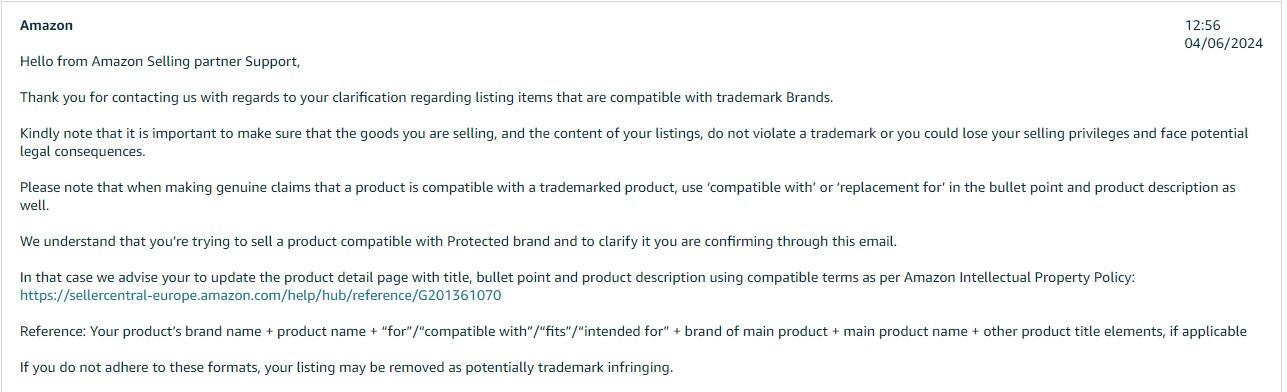
Task: Click the 'Thank you for contacting us' sentence
Action: click(x=426, y=98)
